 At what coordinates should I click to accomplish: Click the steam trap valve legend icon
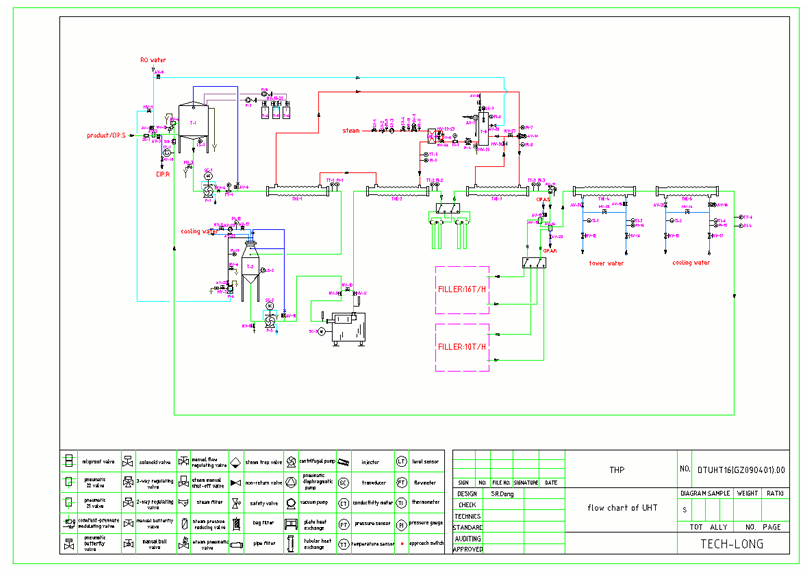[235, 460]
